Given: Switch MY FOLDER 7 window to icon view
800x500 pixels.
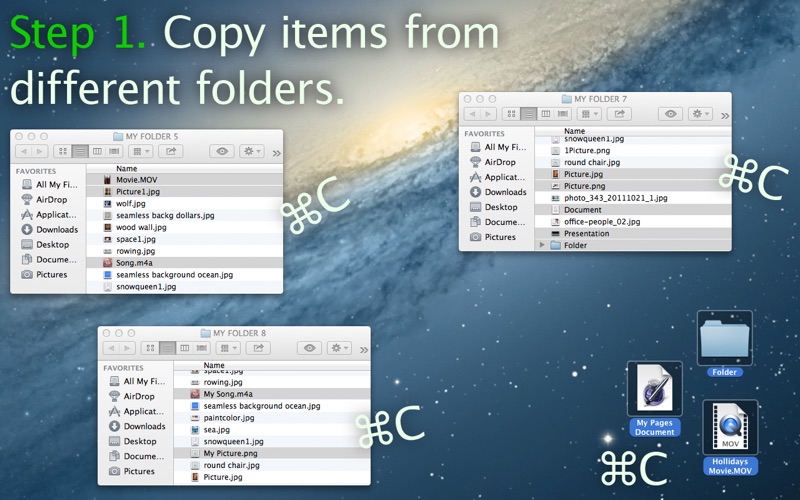Looking at the screenshot, I should [x=511, y=114].
